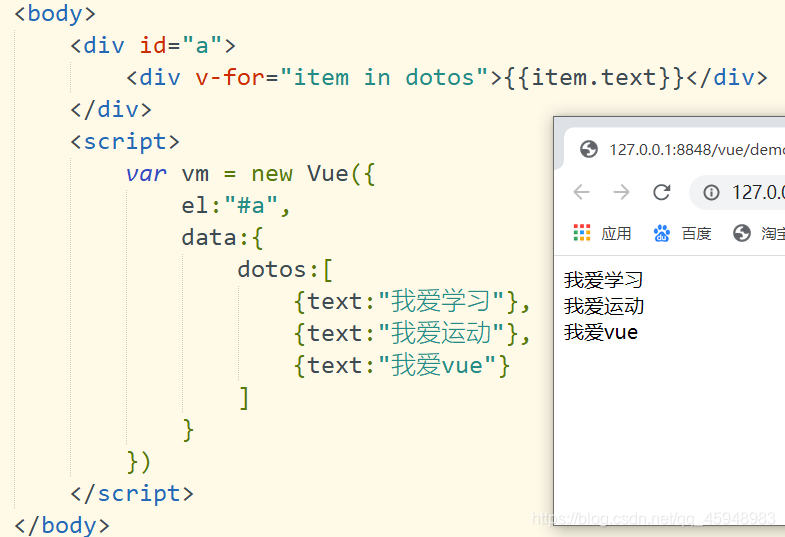Image resolution: width=785 pixels, height=537 pixels.
Task: Open the 百度 bookmark paw icon
Action: [662, 233]
